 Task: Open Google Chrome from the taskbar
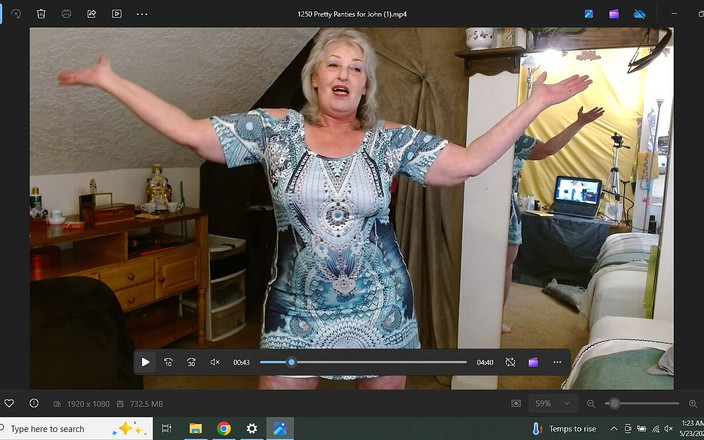(224, 428)
